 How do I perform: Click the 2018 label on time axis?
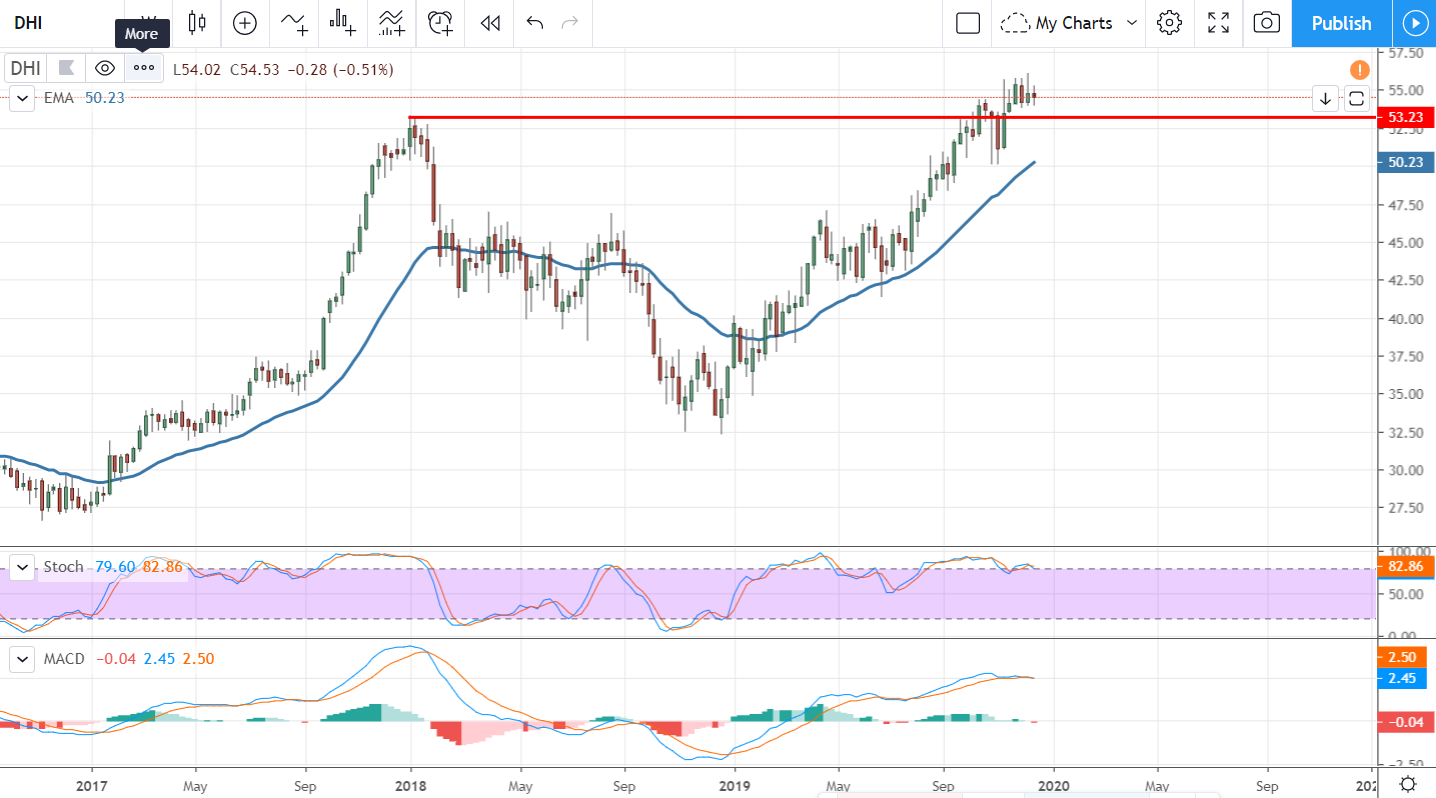(x=410, y=785)
